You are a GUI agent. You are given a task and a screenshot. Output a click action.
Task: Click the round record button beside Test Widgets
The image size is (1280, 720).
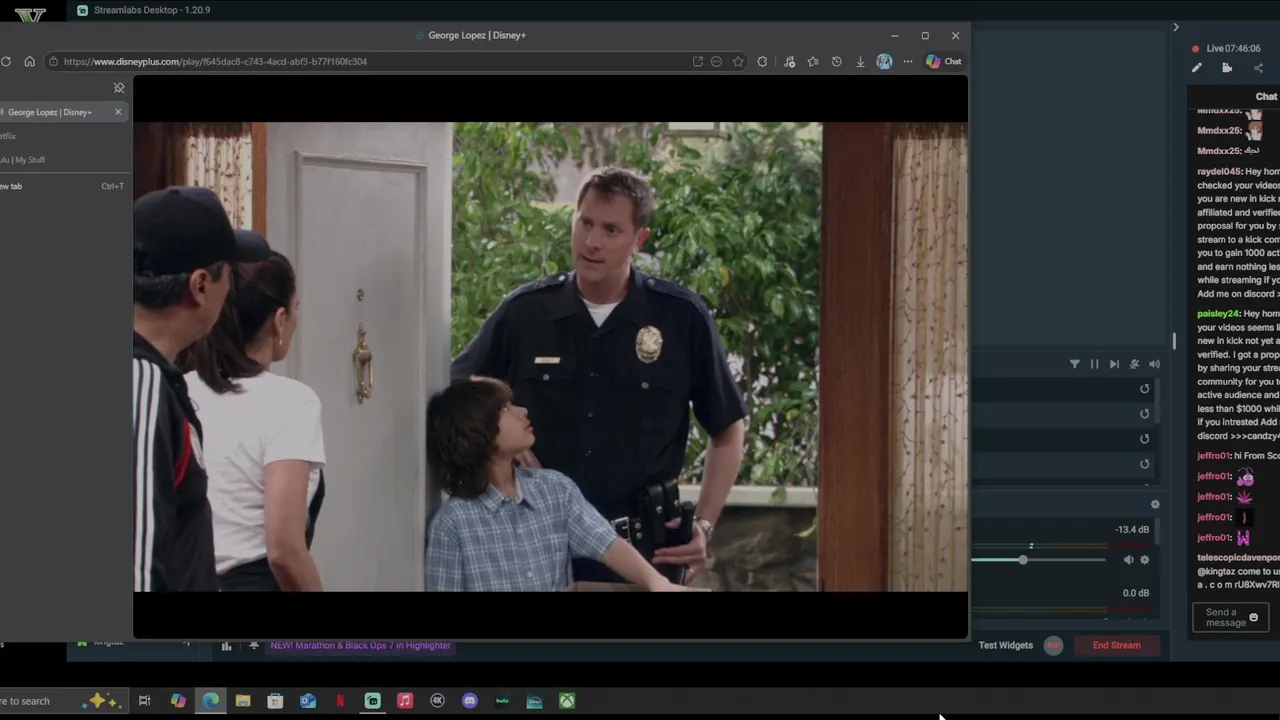pos(1053,645)
